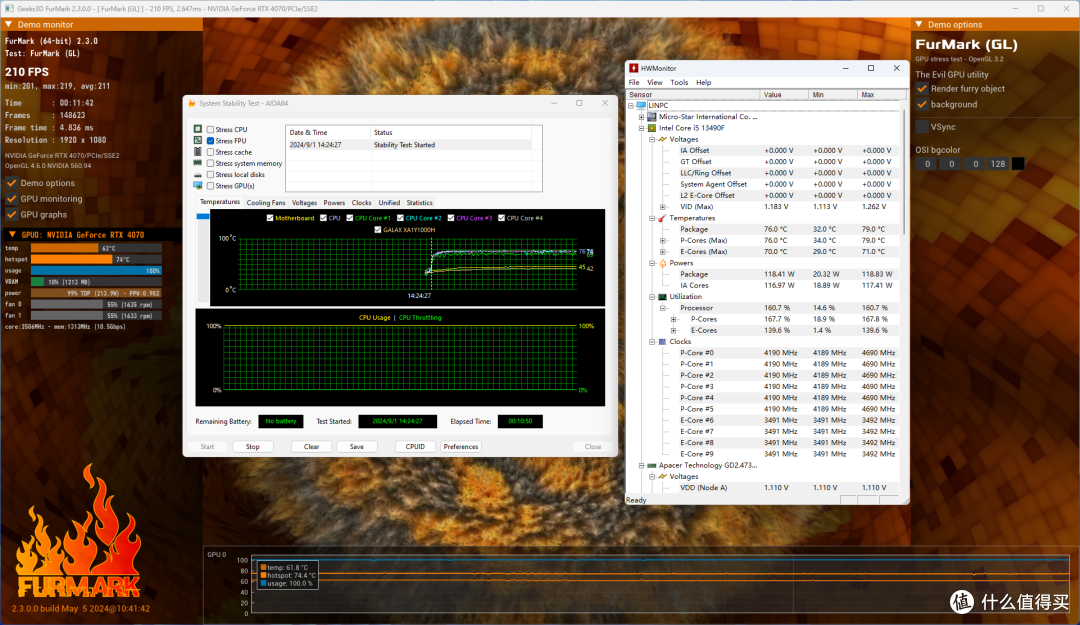Image resolution: width=1080 pixels, height=625 pixels.
Task: Click the Save button in AIDA64
Action: pos(357,447)
